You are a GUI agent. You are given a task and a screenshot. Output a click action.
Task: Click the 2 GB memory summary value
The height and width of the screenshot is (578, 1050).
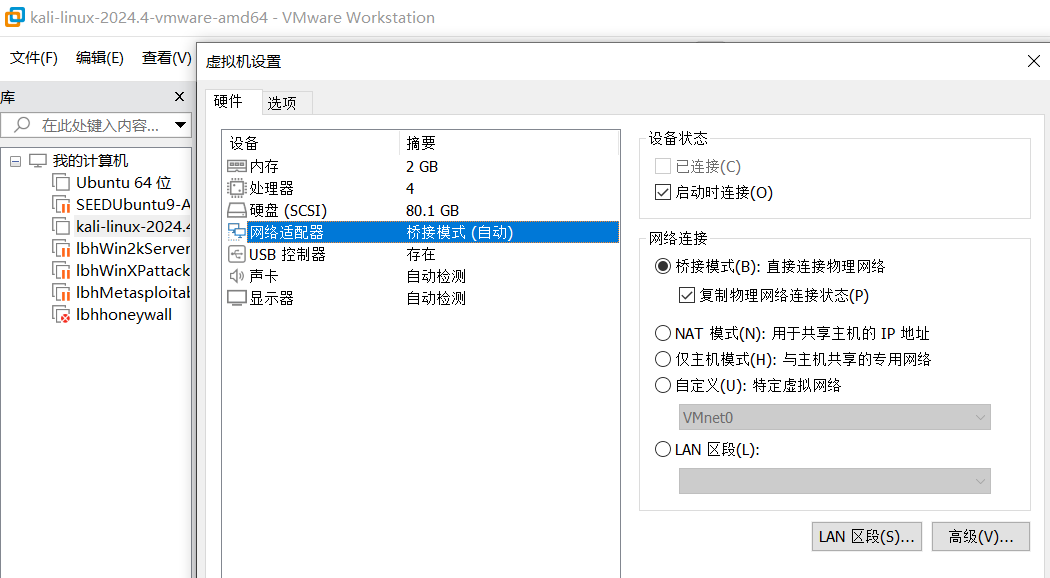(x=422, y=167)
